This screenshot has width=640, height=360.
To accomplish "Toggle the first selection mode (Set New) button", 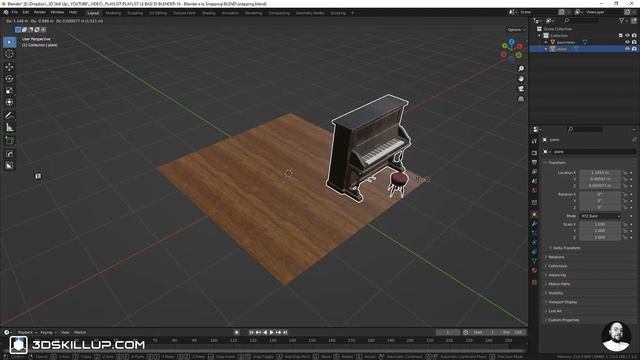I will (18, 29).
